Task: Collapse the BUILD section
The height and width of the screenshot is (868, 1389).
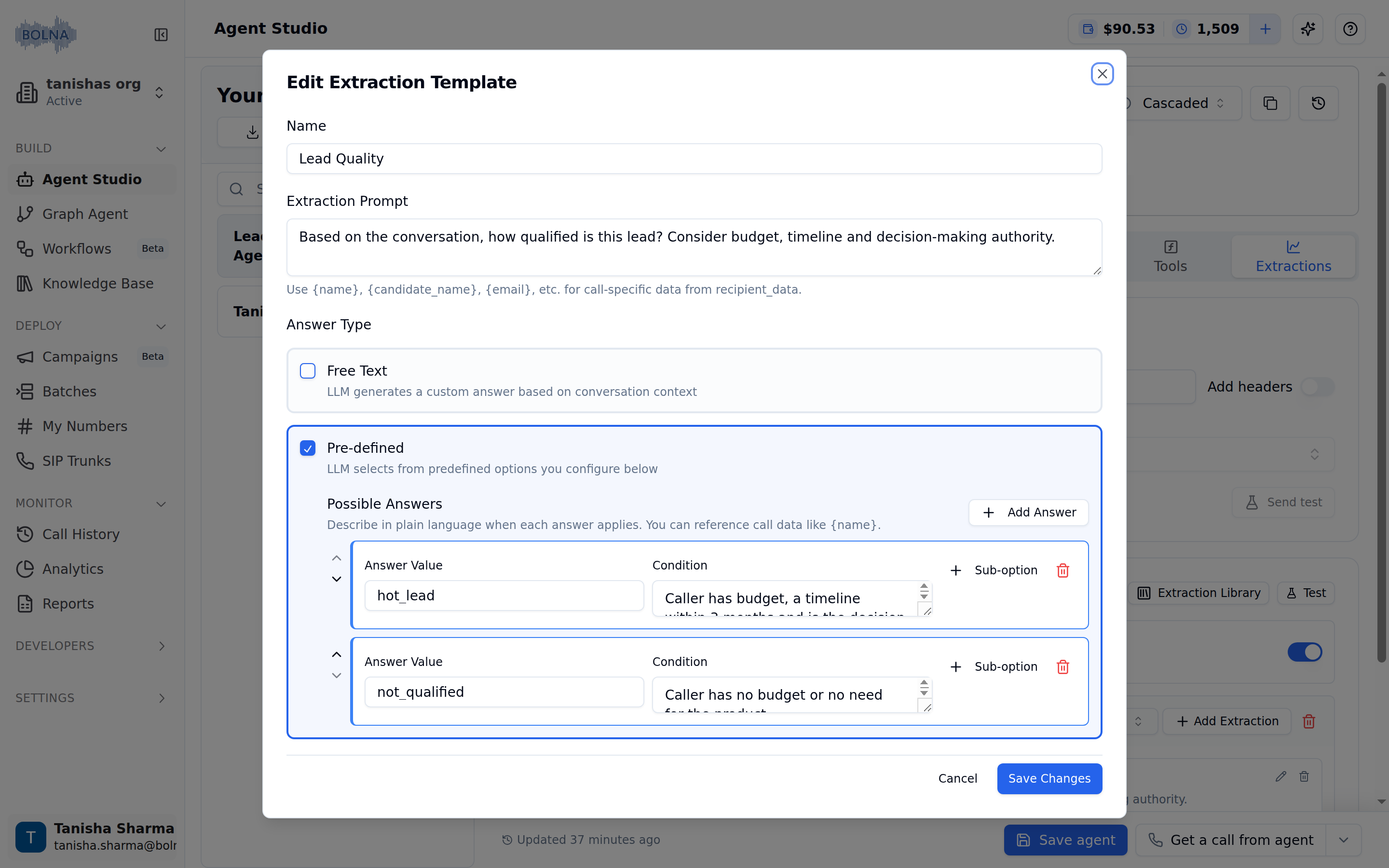Action: (x=161, y=149)
